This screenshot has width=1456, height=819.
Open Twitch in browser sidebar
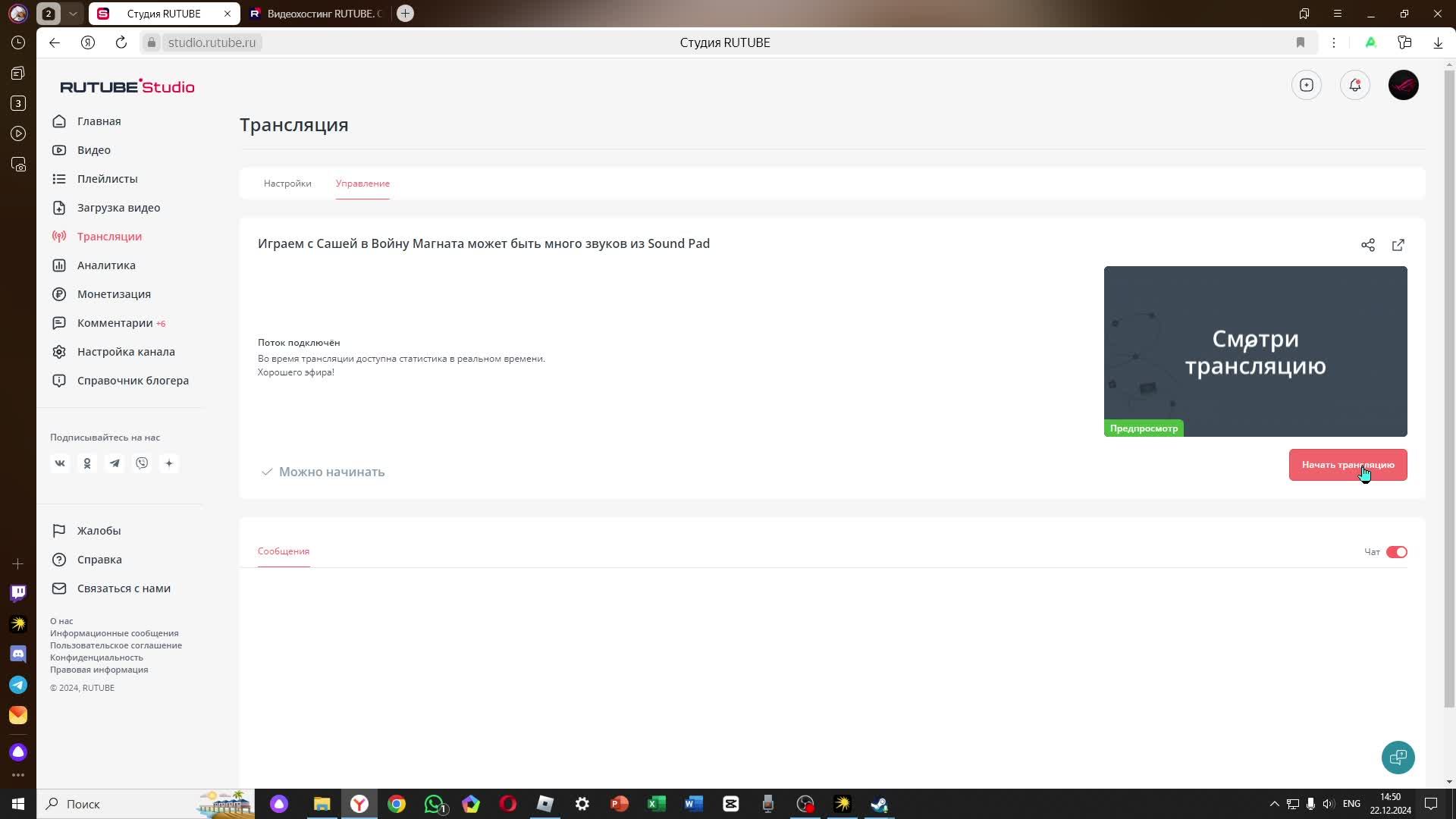point(18,593)
